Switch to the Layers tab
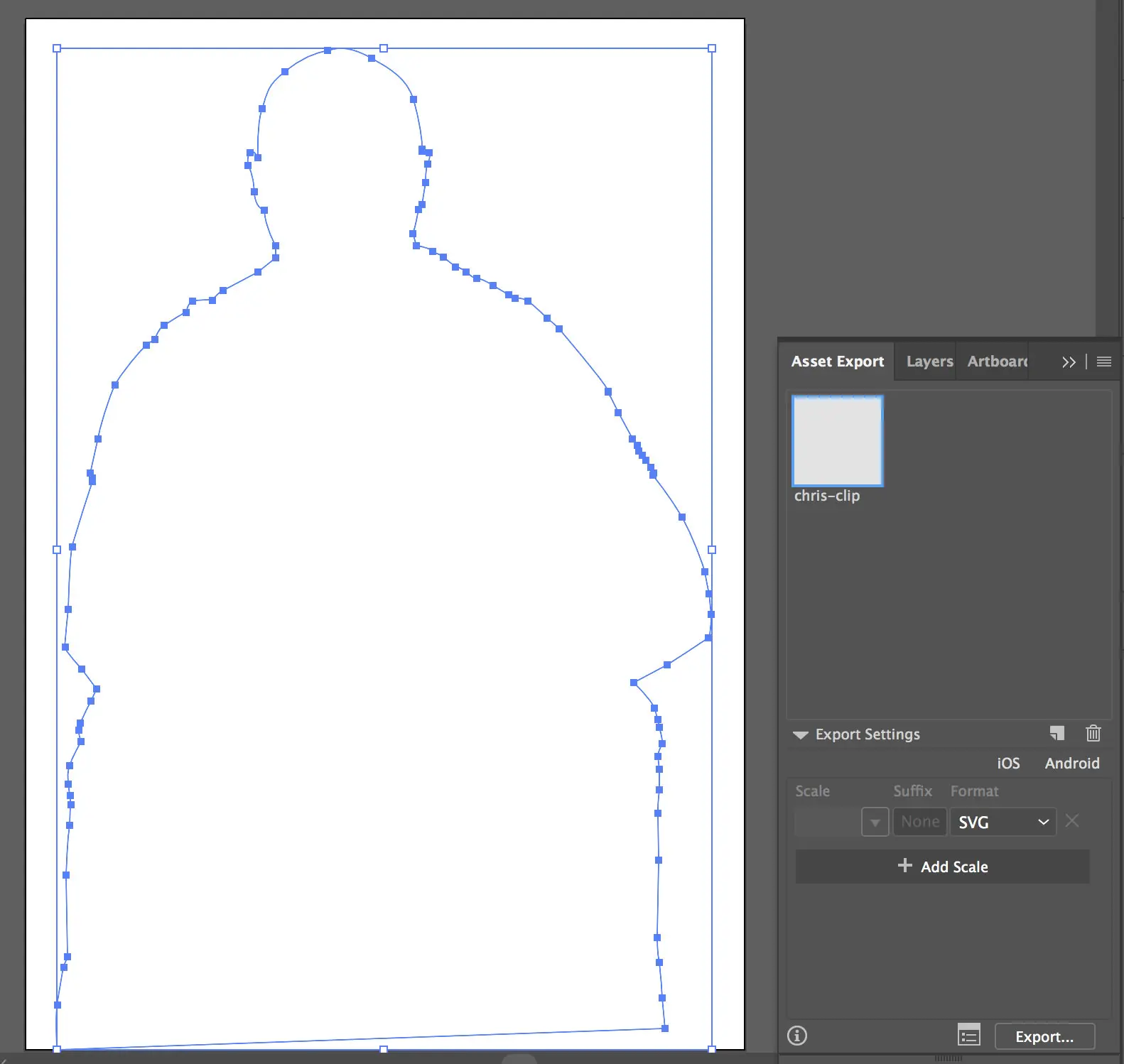The image size is (1124, 1064). [929, 362]
